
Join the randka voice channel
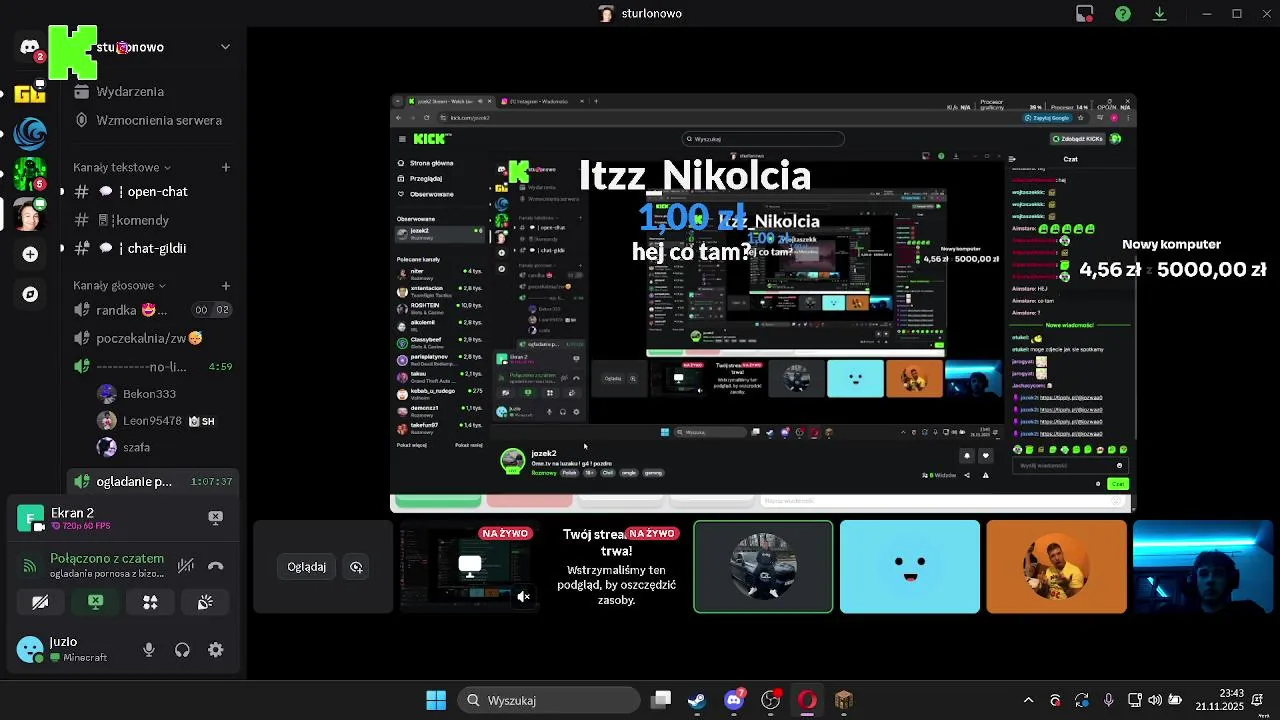(152, 310)
